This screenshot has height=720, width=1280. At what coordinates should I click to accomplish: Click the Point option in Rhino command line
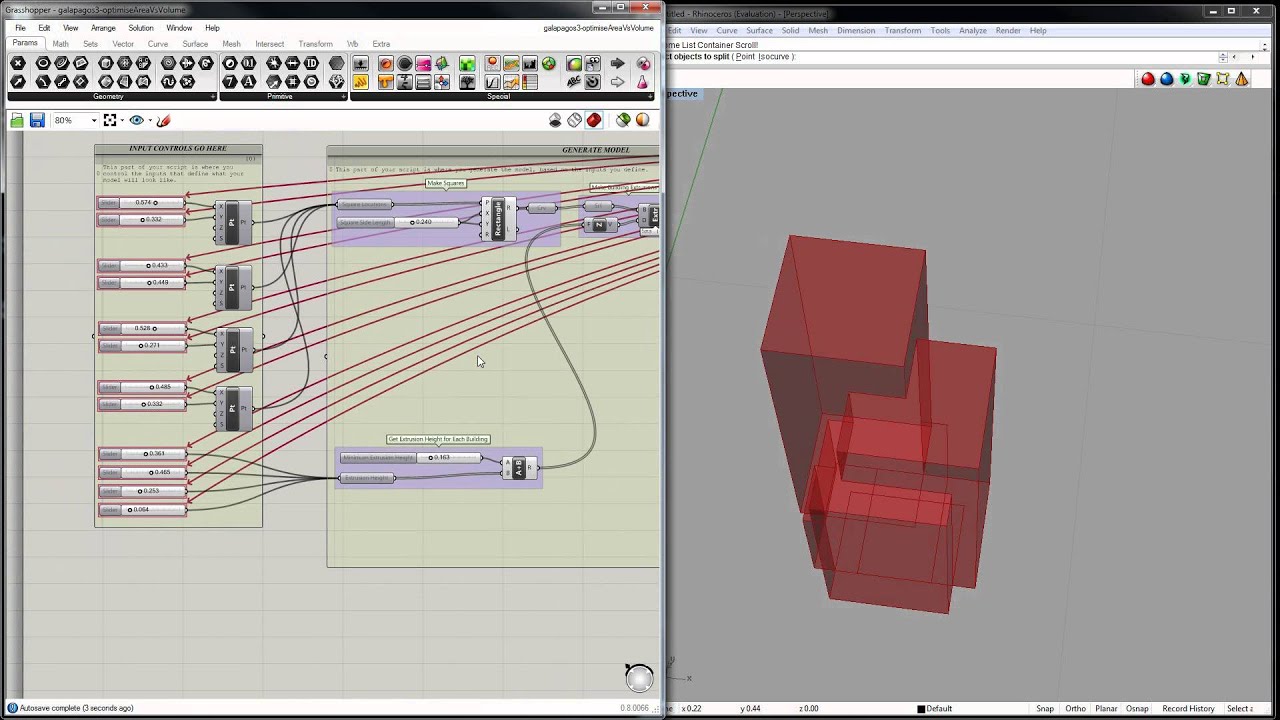745,56
